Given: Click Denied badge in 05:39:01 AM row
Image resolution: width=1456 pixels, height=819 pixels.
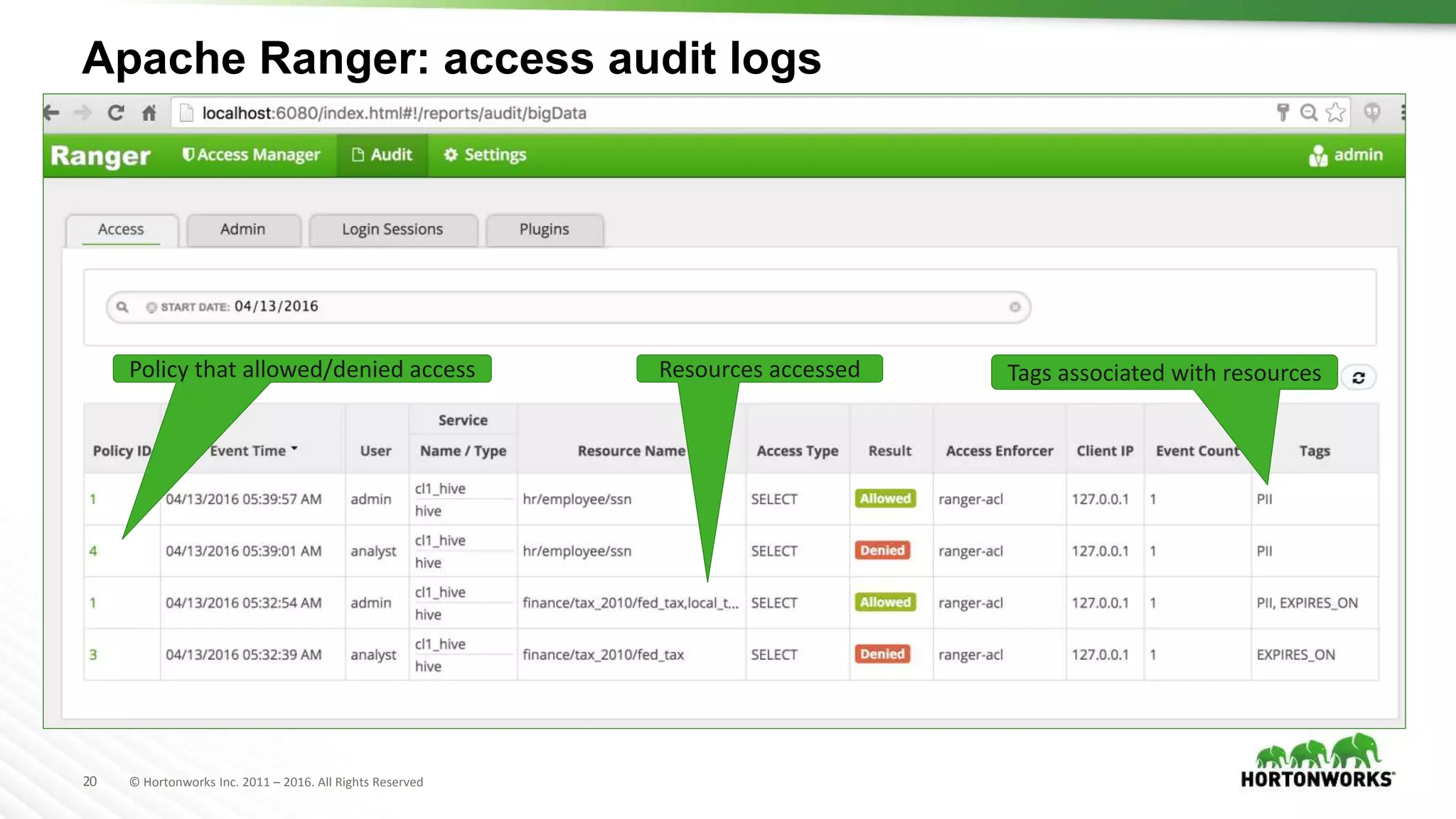Looking at the screenshot, I should pos(882,550).
